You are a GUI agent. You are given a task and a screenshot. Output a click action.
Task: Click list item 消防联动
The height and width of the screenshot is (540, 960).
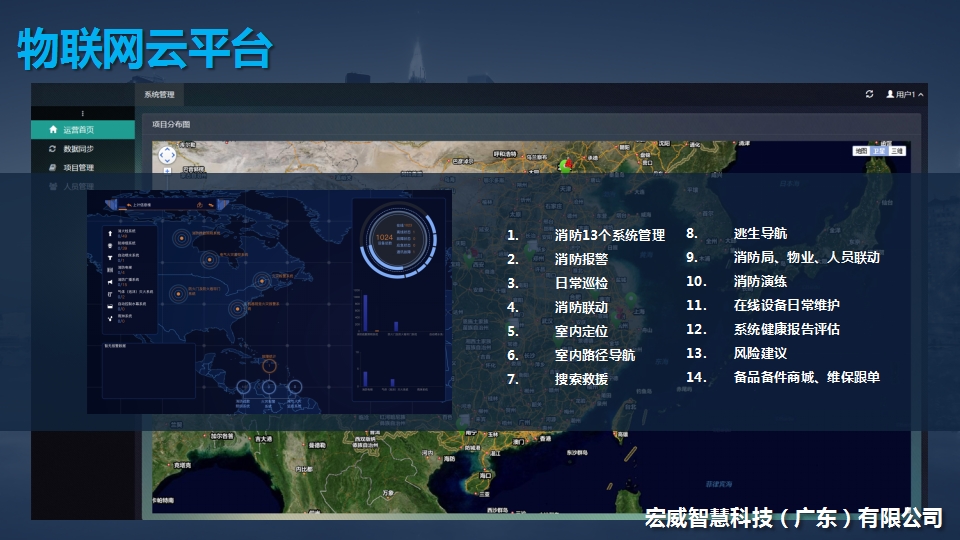581,307
